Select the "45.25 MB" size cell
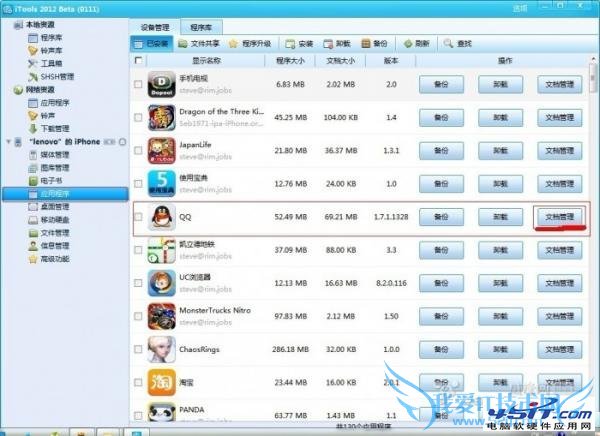Viewport: 600px width, 436px height. click(290, 118)
